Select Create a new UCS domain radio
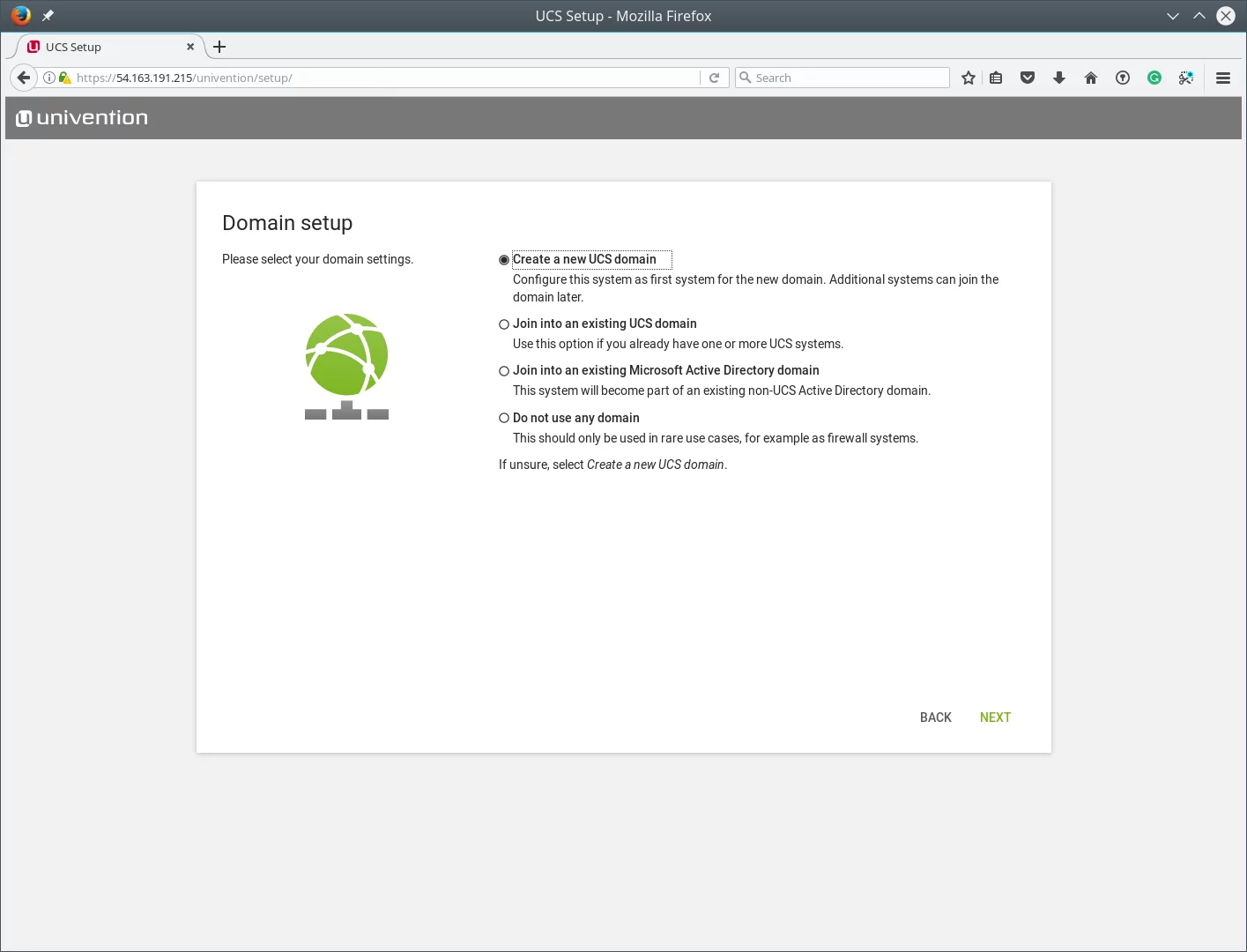 coord(504,260)
